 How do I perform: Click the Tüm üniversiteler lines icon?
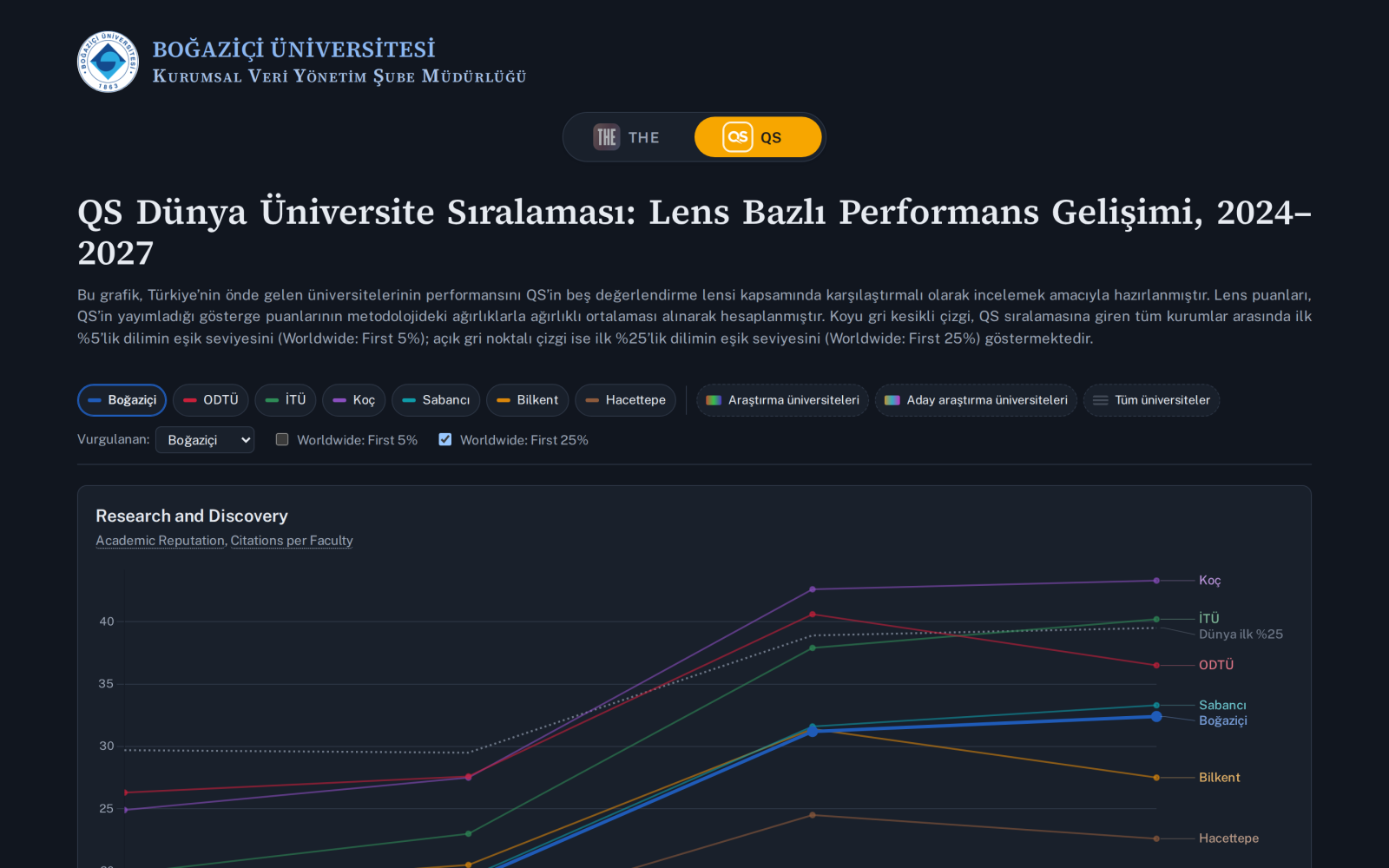[1100, 400]
